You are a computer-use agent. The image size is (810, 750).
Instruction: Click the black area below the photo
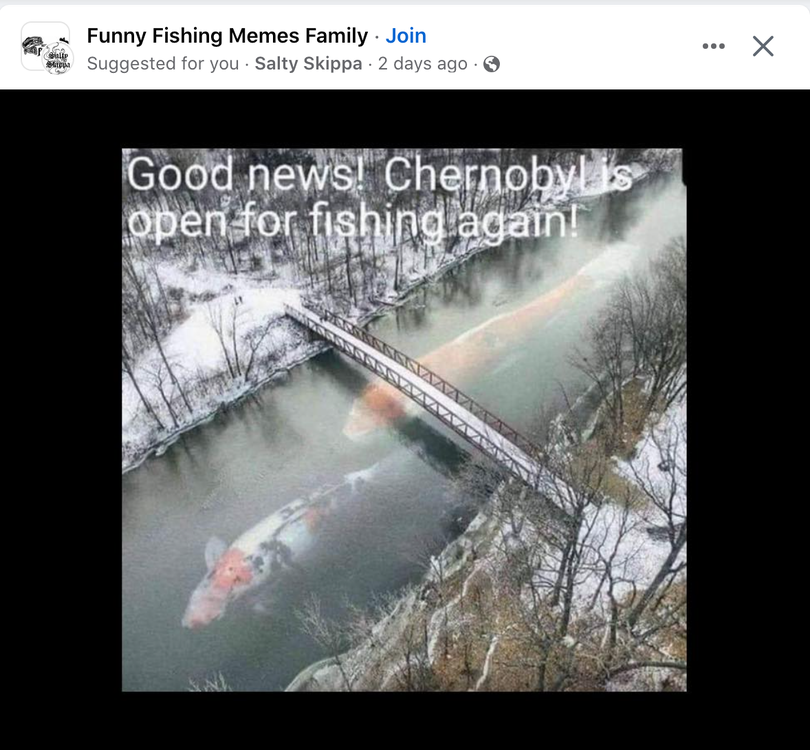(404, 721)
